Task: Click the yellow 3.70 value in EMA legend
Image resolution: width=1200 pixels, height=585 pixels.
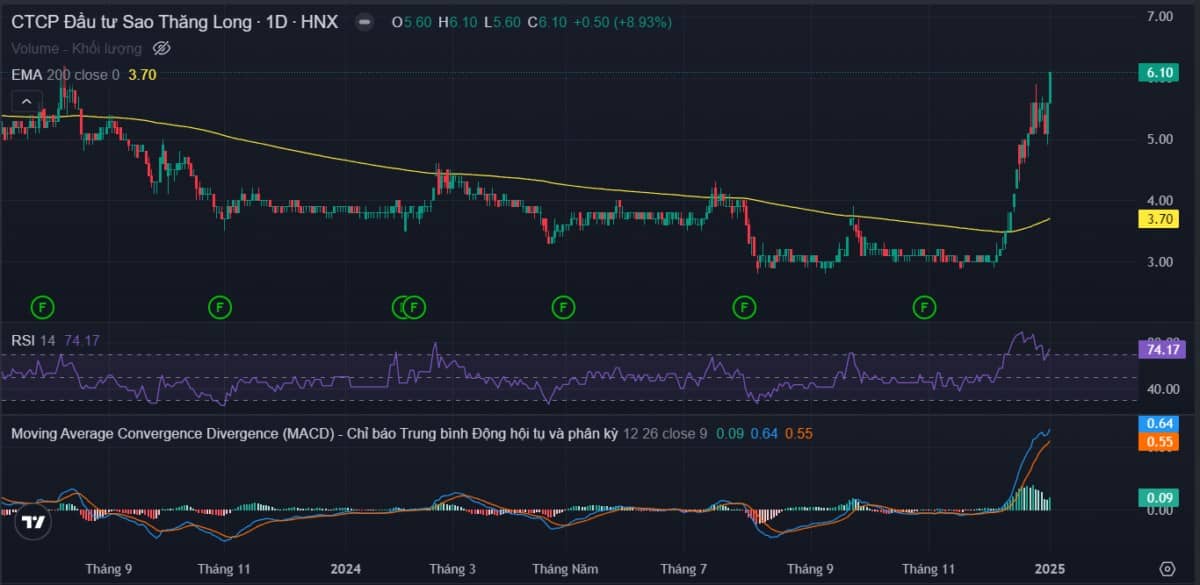Action: pos(142,74)
